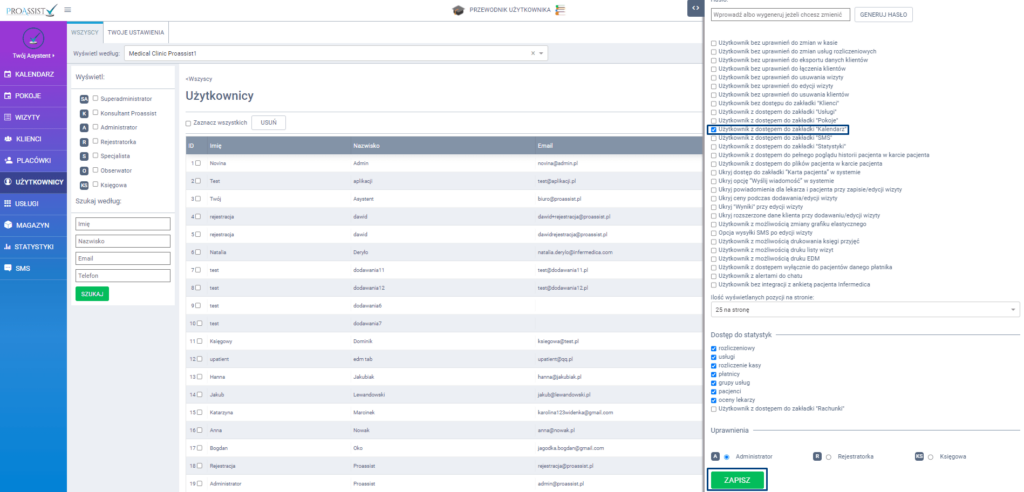Click the green Zapisz button

point(737,480)
